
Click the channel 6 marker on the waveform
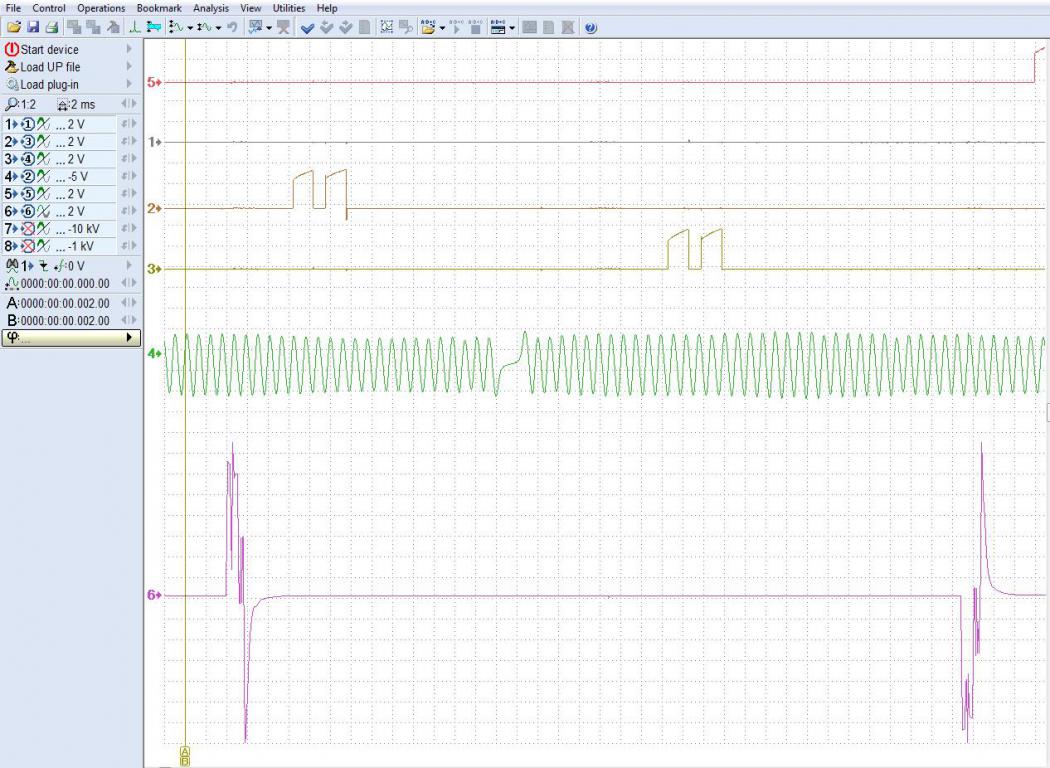tap(153, 595)
